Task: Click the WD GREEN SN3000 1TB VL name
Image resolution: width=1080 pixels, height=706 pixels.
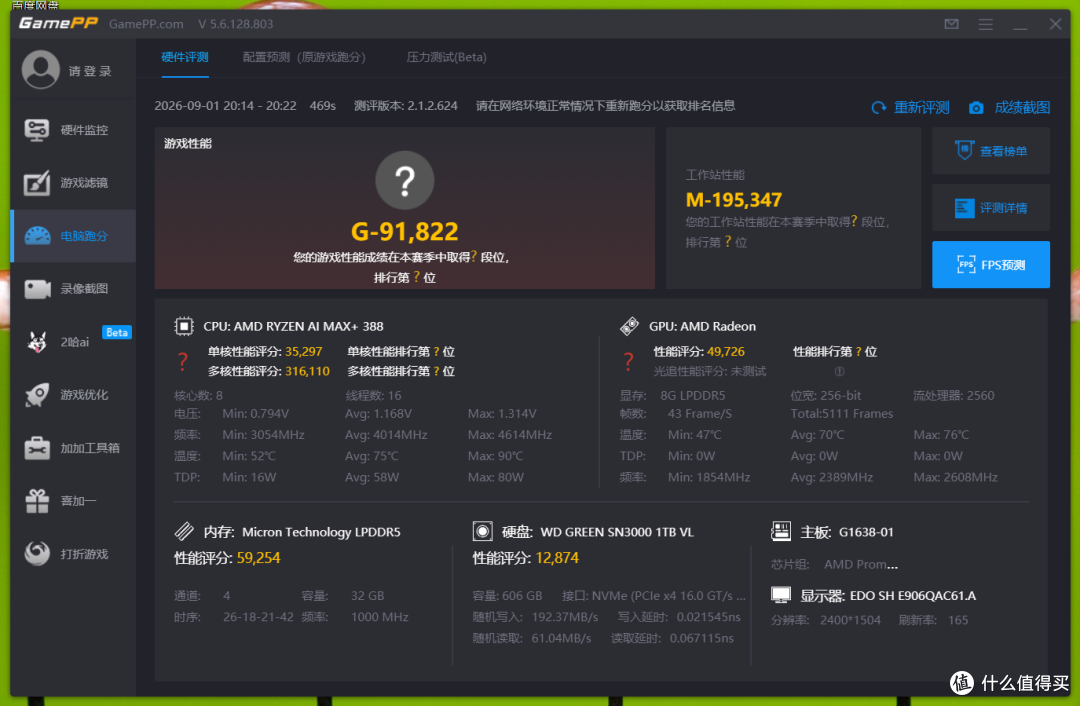Action: pos(617,532)
